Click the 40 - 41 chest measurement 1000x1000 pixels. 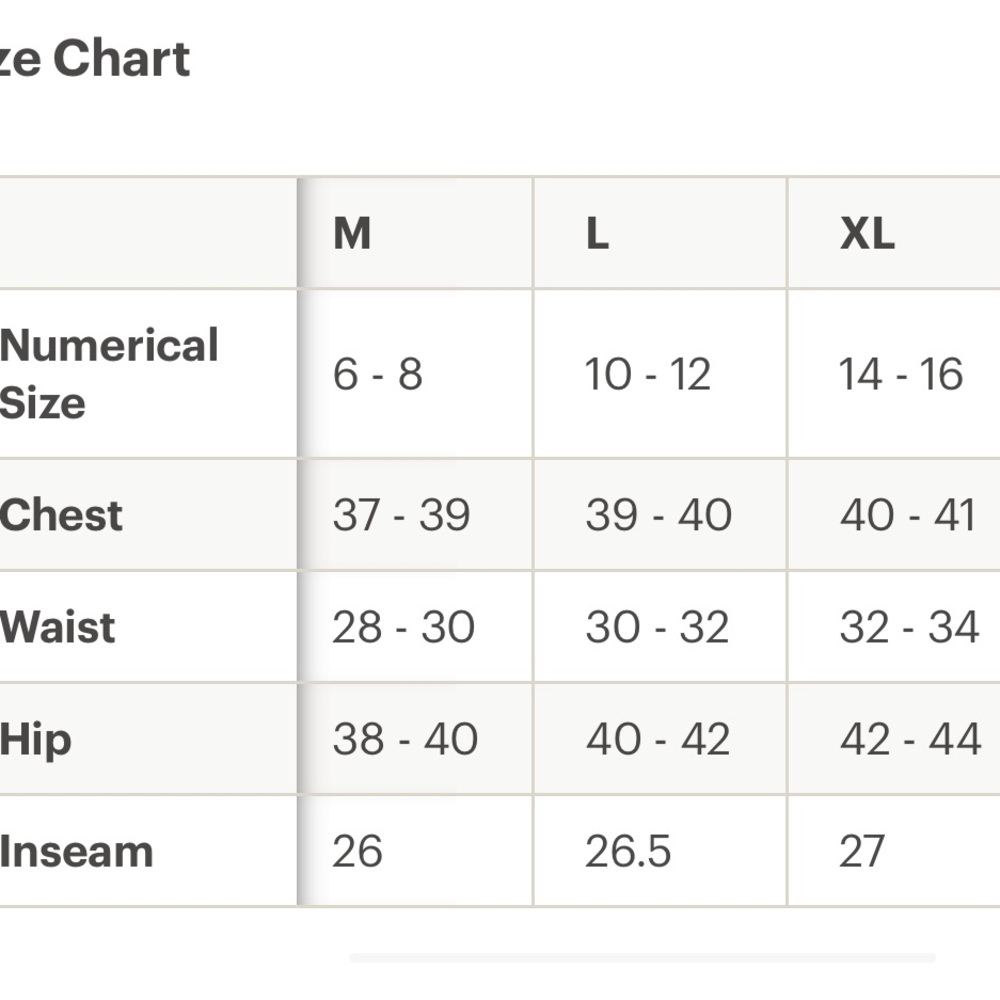(907, 515)
